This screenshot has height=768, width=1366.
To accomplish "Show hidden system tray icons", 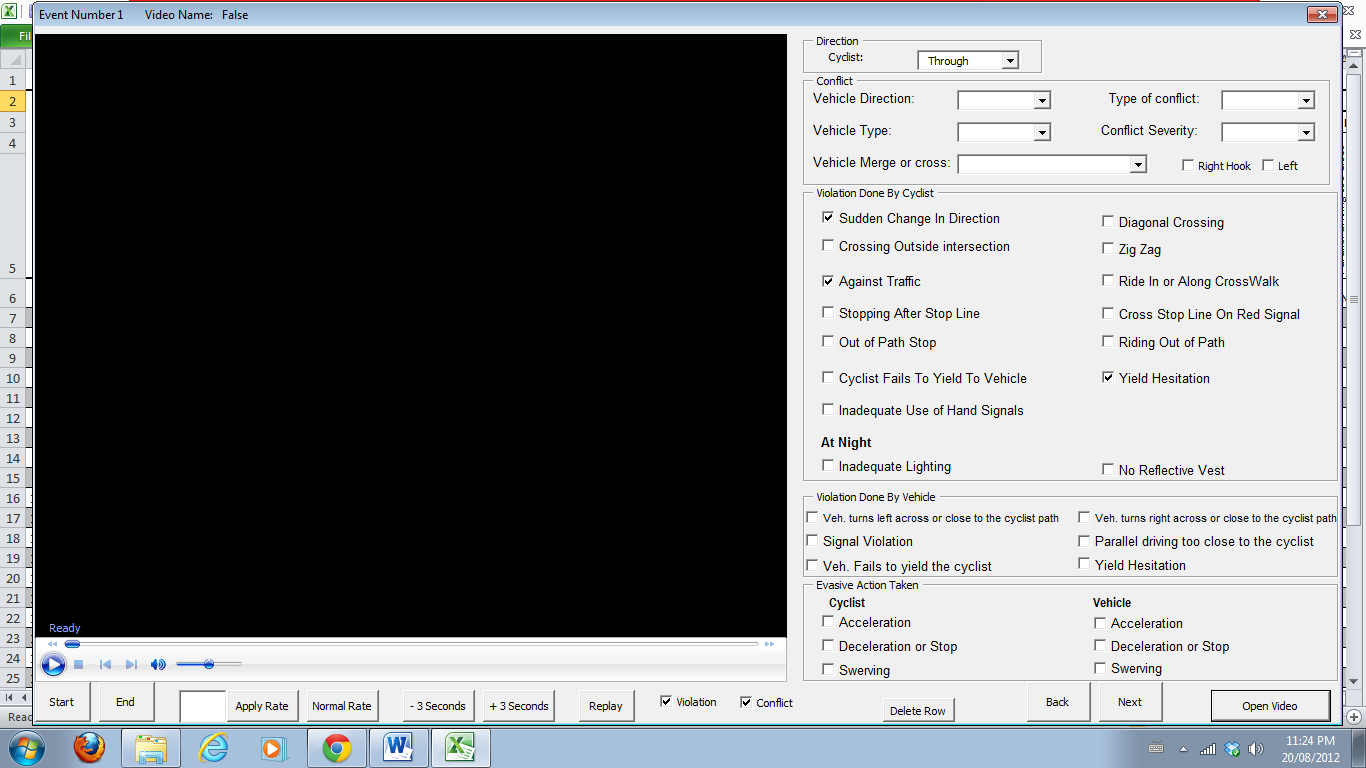I will click(x=1184, y=749).
